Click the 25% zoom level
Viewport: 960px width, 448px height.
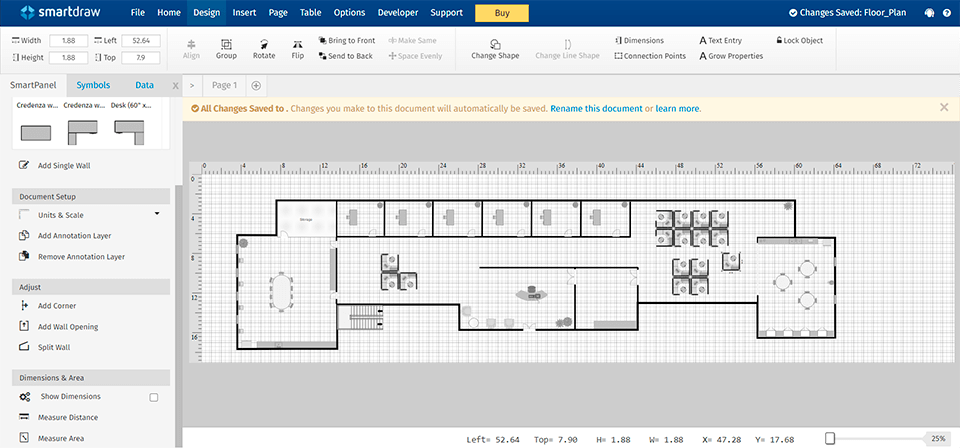pyautogui.click(x=939, y=439)
